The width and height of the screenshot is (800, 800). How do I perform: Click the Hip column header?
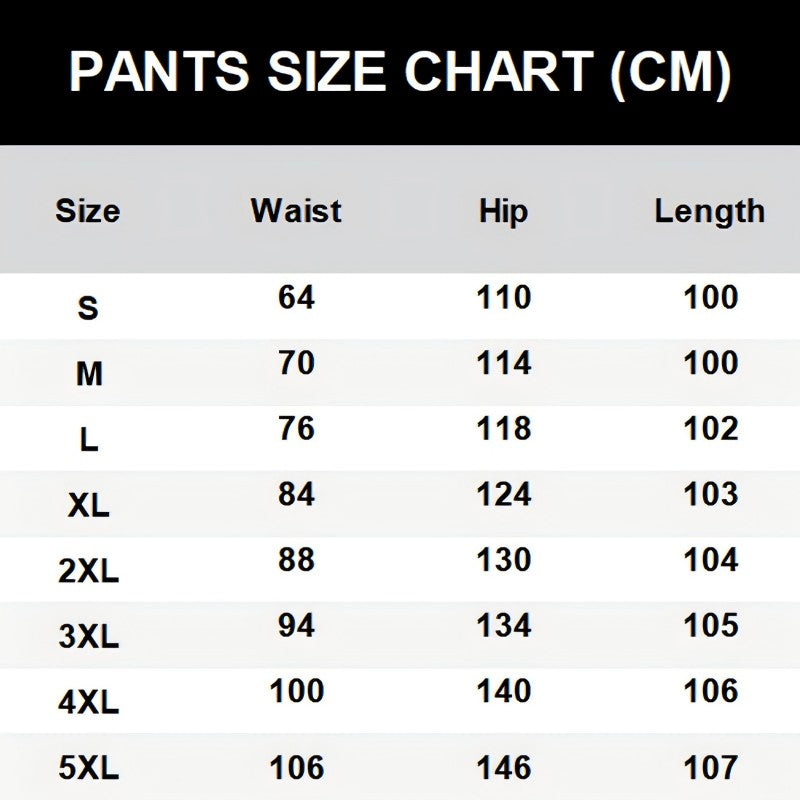503,211
